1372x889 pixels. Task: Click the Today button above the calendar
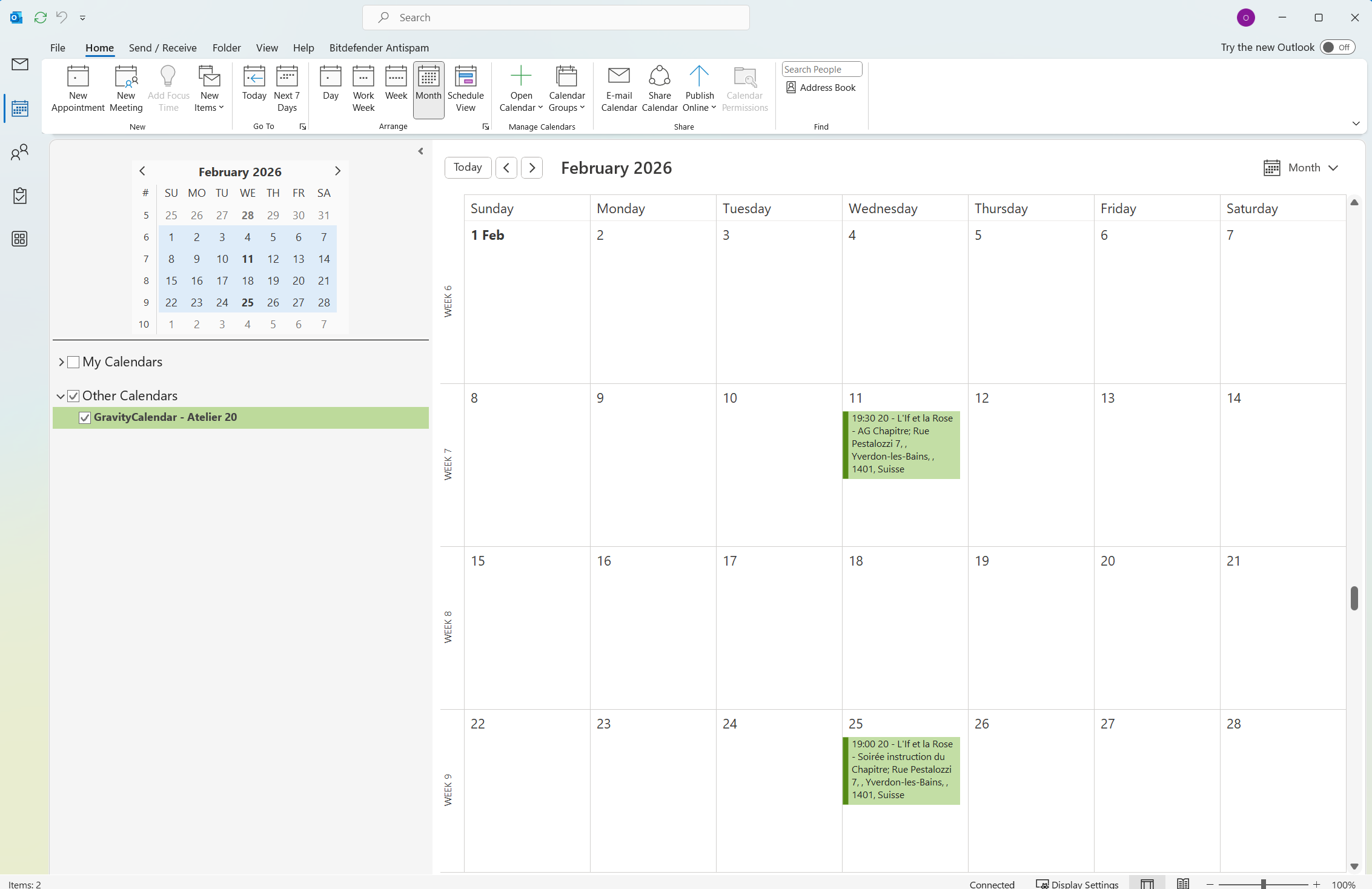[467, 168]
